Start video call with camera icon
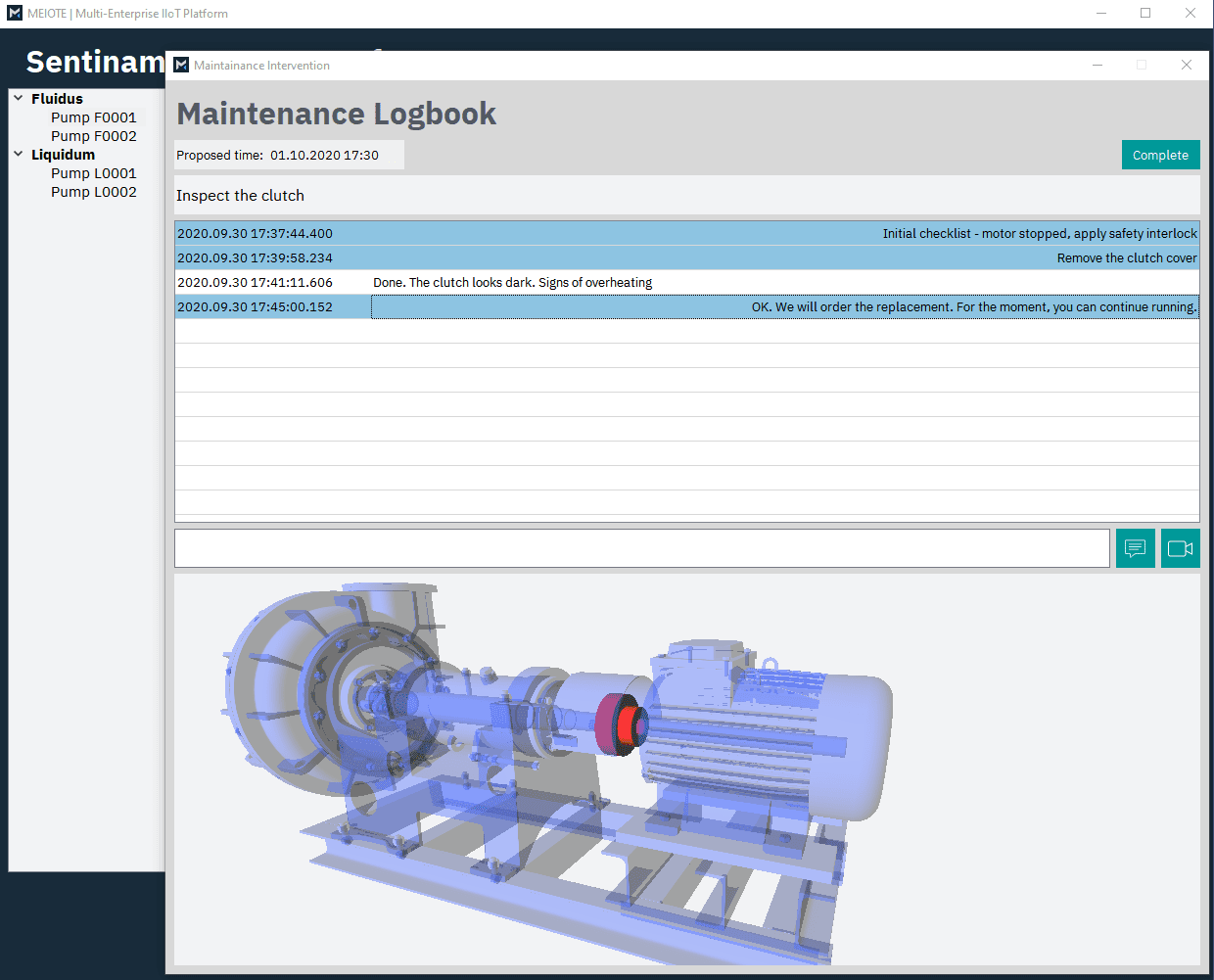Screen dimensions: 1214x980 tap(1180, 548)
